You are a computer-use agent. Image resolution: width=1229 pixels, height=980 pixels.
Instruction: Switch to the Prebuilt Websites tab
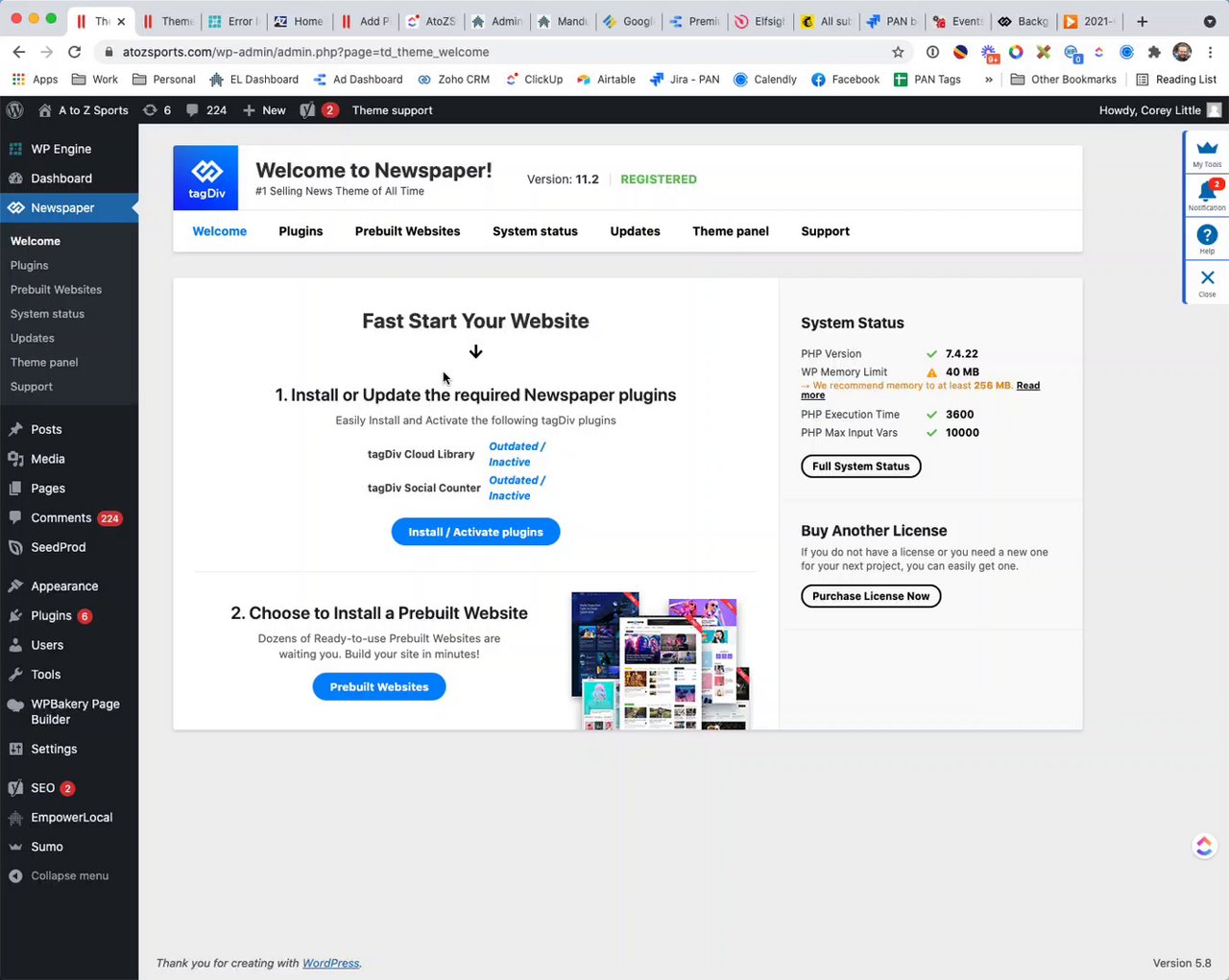point(407,231)
